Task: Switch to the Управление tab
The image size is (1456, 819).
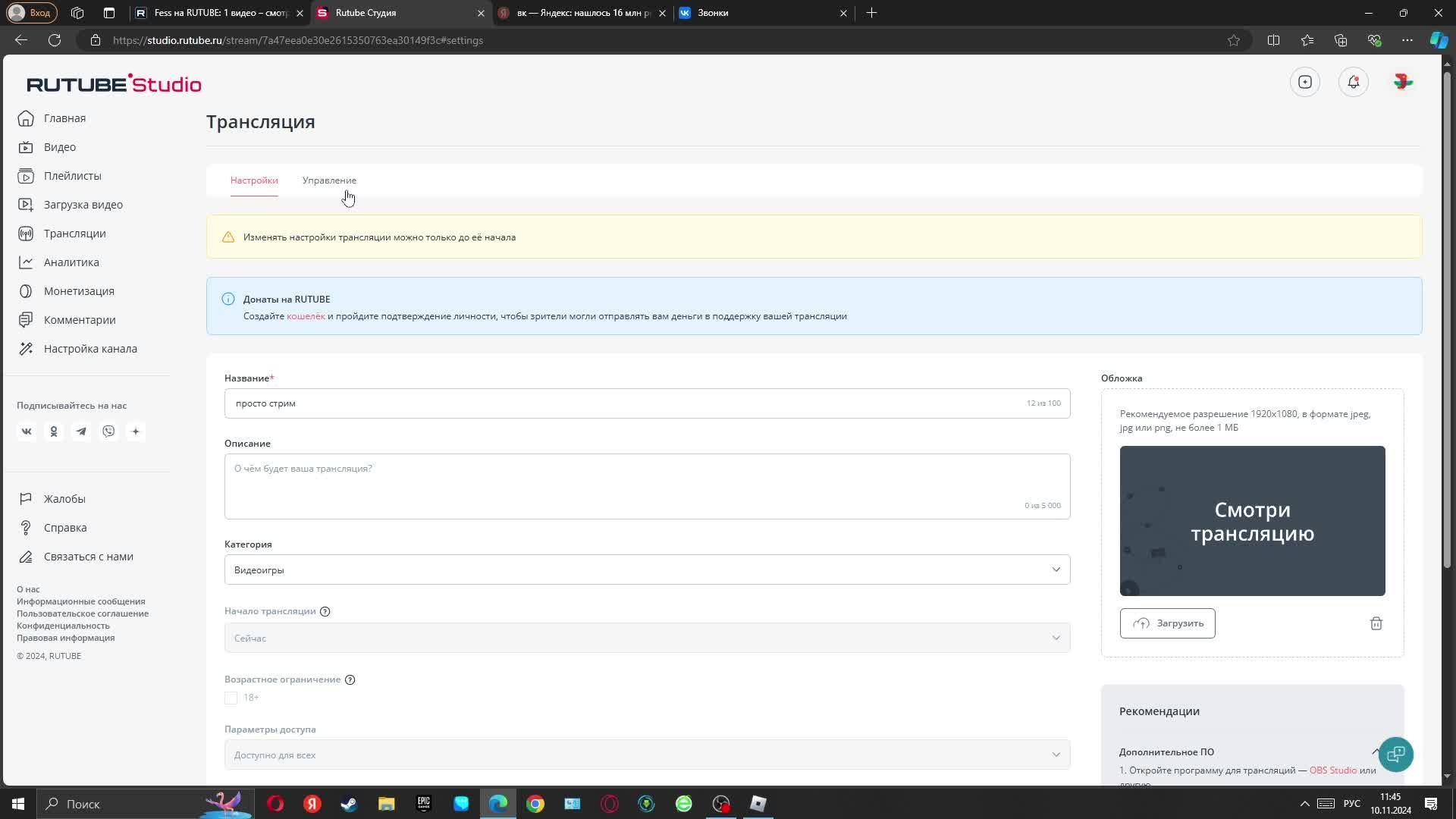Action: [329, 180]
